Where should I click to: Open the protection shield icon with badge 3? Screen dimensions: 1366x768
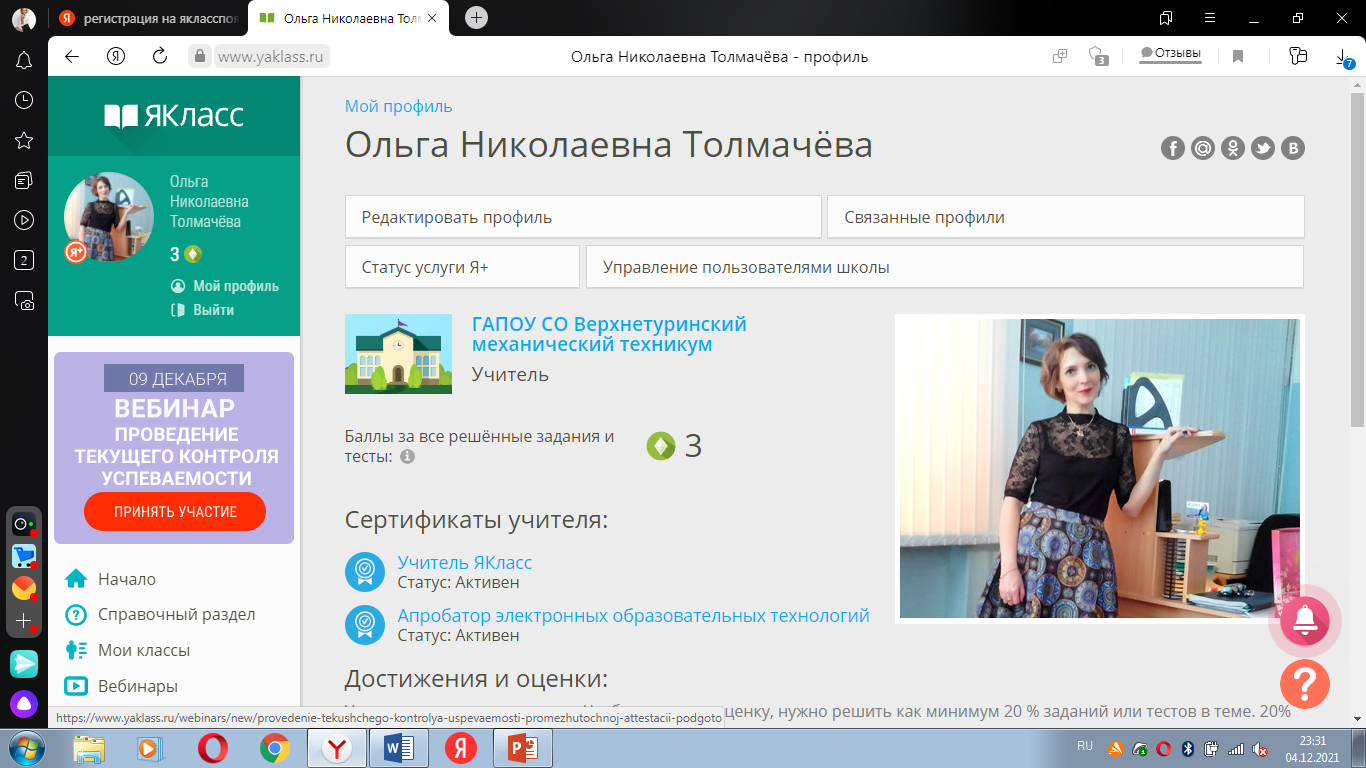[1097, 57]
